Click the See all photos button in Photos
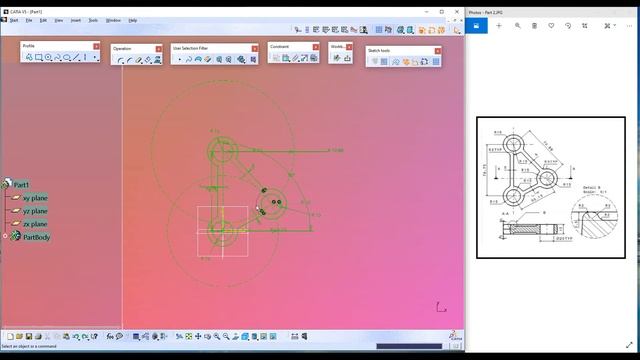This screenshot has width=640, height=360. (476, 26)
